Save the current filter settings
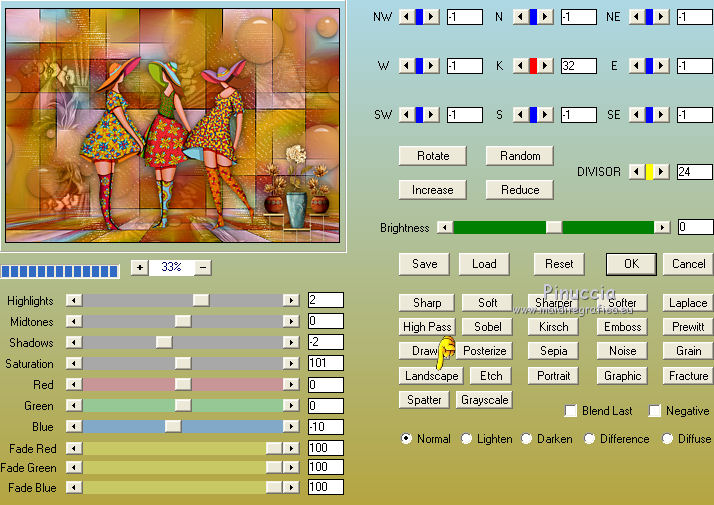 click(424, 264)
